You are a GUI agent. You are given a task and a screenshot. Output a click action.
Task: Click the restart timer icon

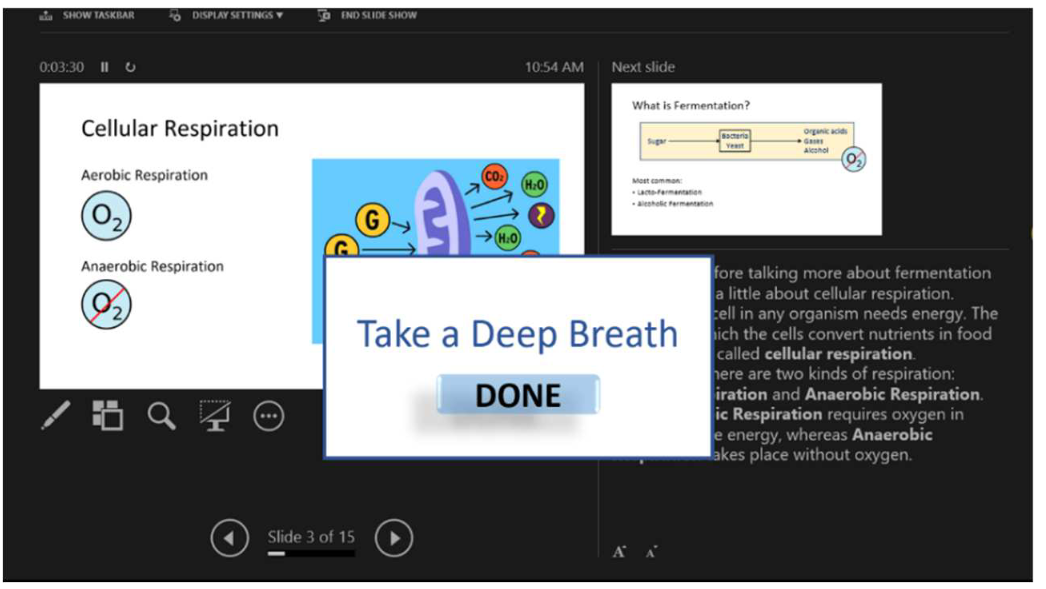(130, 67)
